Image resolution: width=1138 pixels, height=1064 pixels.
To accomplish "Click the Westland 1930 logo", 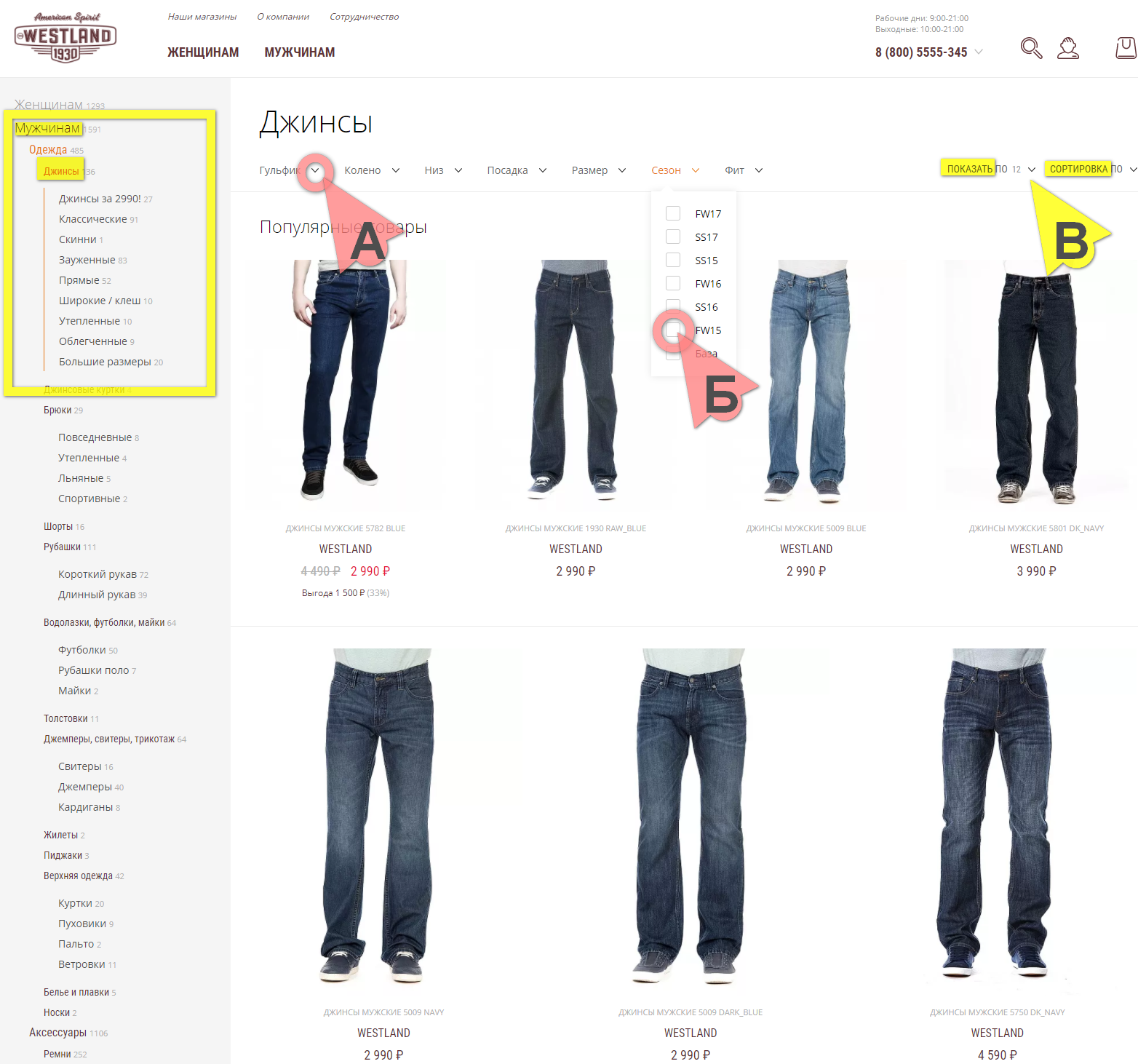I will click(65, 37).
